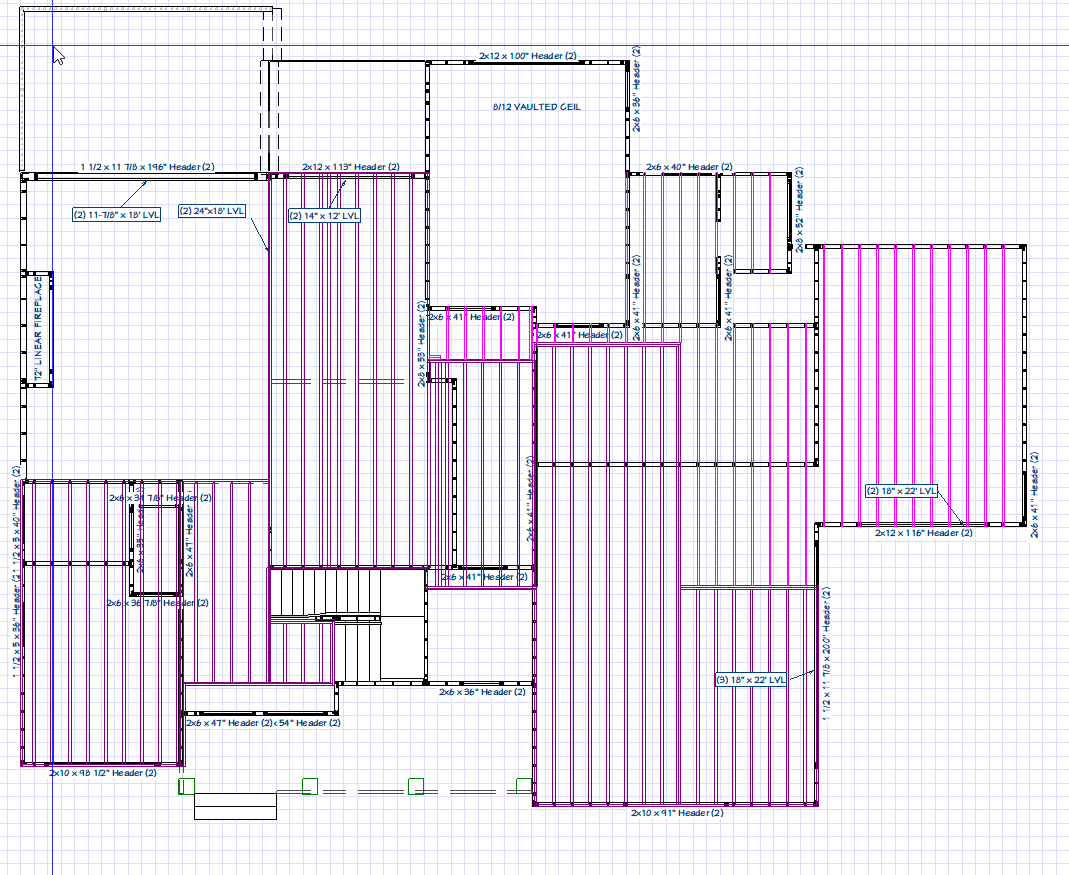Select the 2x6 x 40" Header (2) label
1069x875 pixels.
[689, 166]
